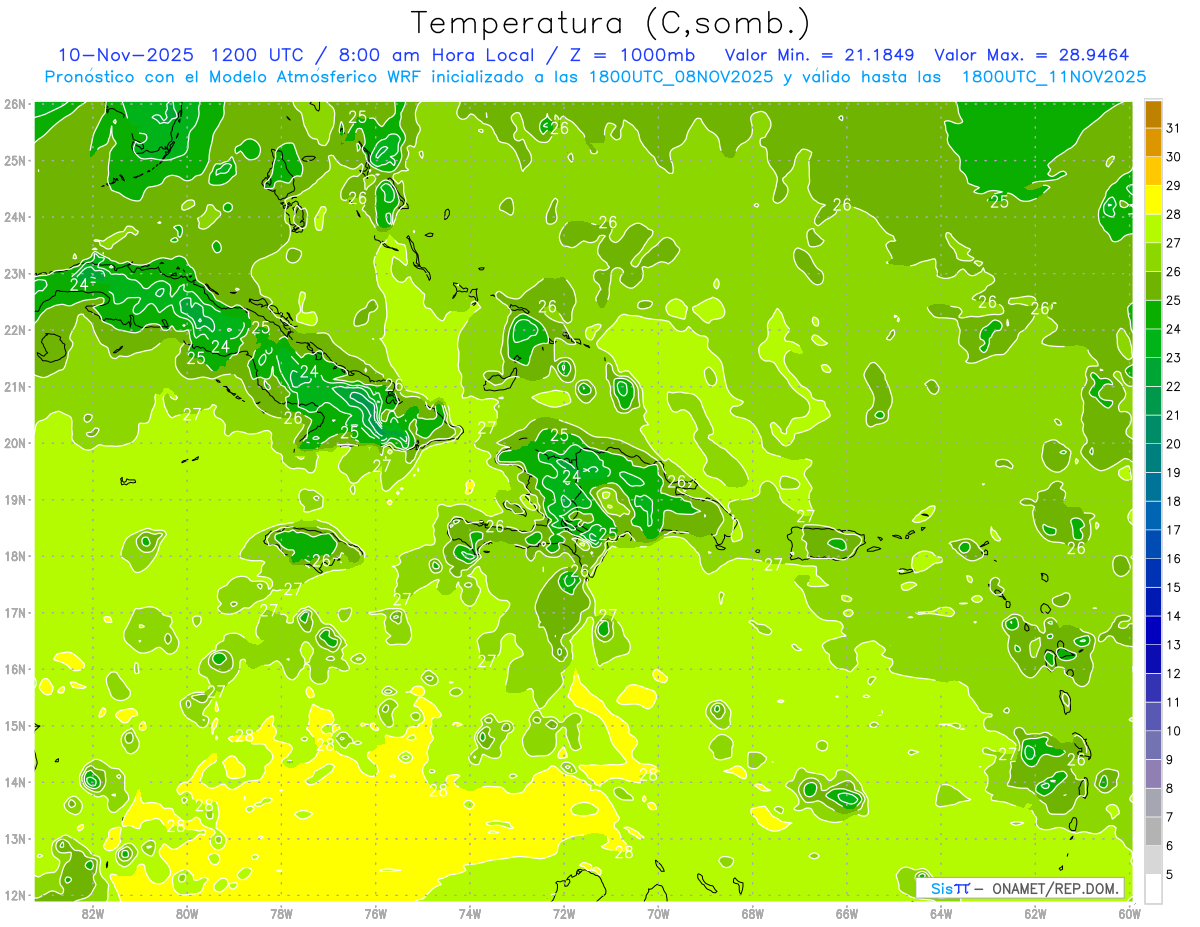Click the purple legend segment between 9 and 10

pyautogui.click(x=1153, y=745)
